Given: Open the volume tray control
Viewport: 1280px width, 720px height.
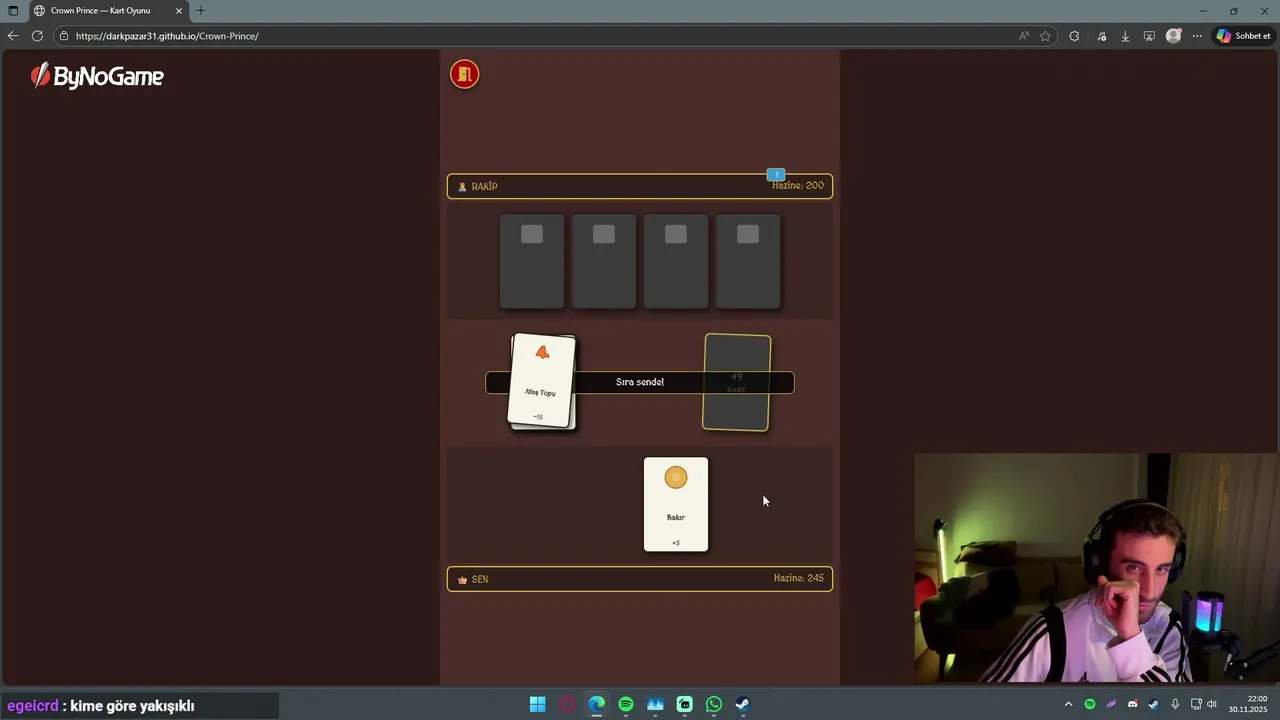Looking at the screenshot, I should [1212, 704].
